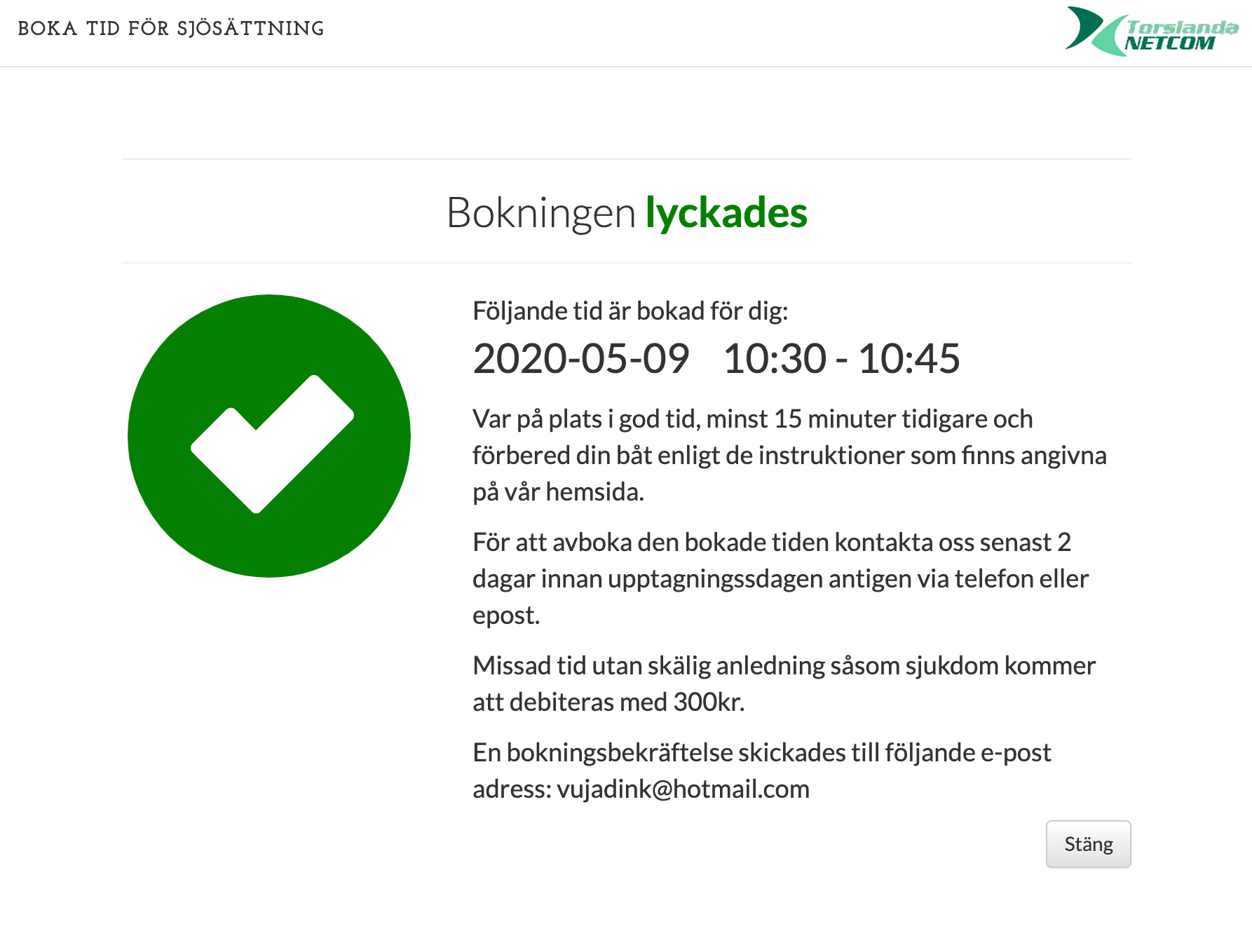Click the word 'Bokningen' in the heading
Viewport: 1252px width, 952px height.
coord(540,213)
